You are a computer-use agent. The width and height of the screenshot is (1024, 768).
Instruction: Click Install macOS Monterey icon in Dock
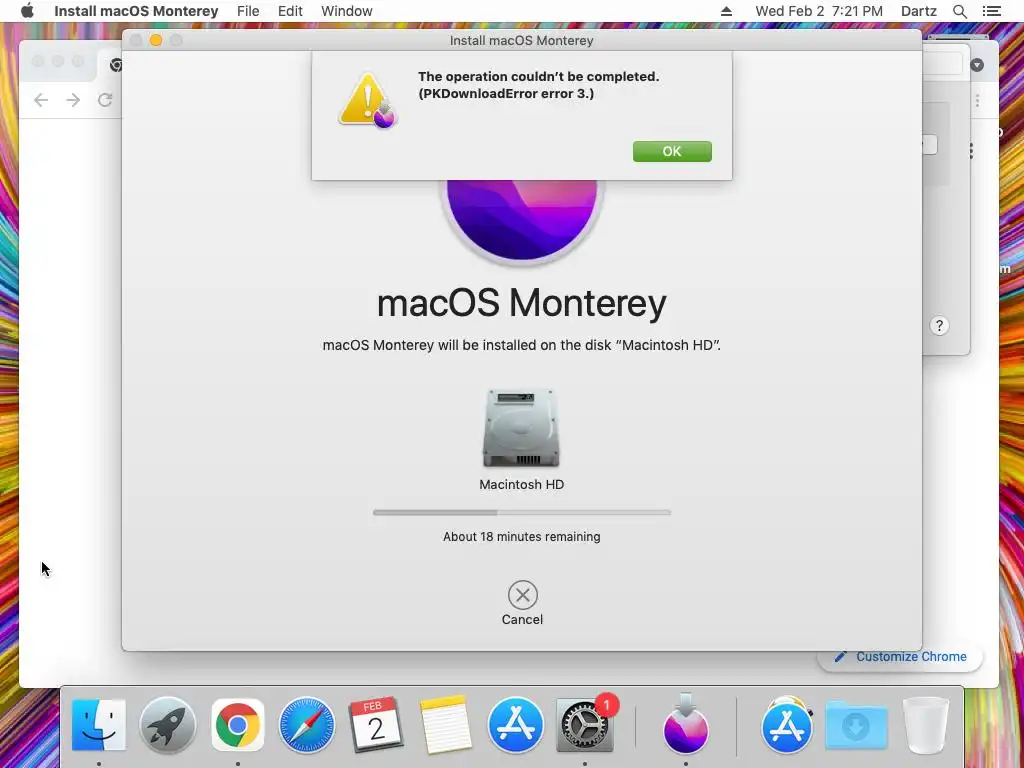click(x=686, y=724)
